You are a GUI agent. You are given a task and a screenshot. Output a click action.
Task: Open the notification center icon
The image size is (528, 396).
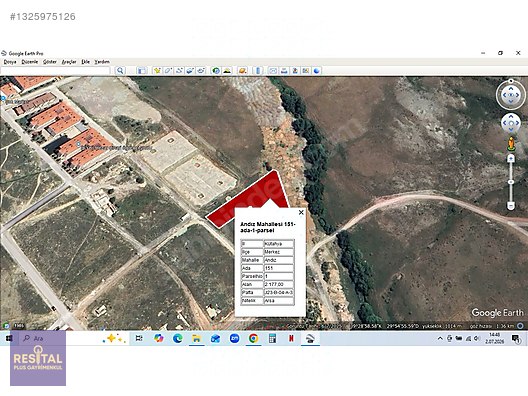click(x=515, y=338)
